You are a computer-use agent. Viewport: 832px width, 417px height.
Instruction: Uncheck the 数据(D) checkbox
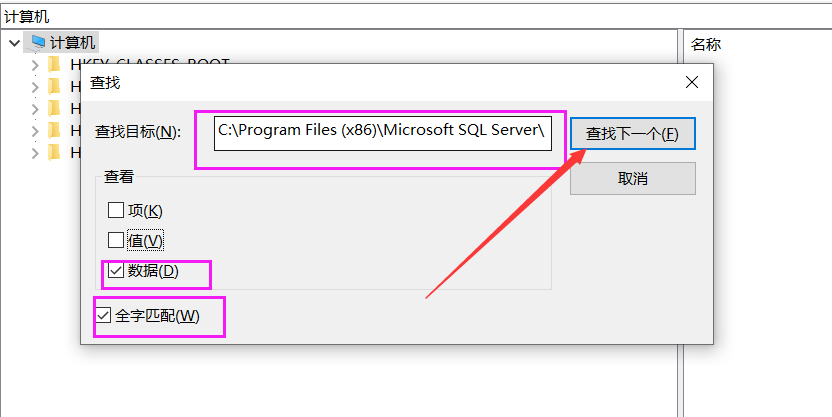click(x=116, y=271)
